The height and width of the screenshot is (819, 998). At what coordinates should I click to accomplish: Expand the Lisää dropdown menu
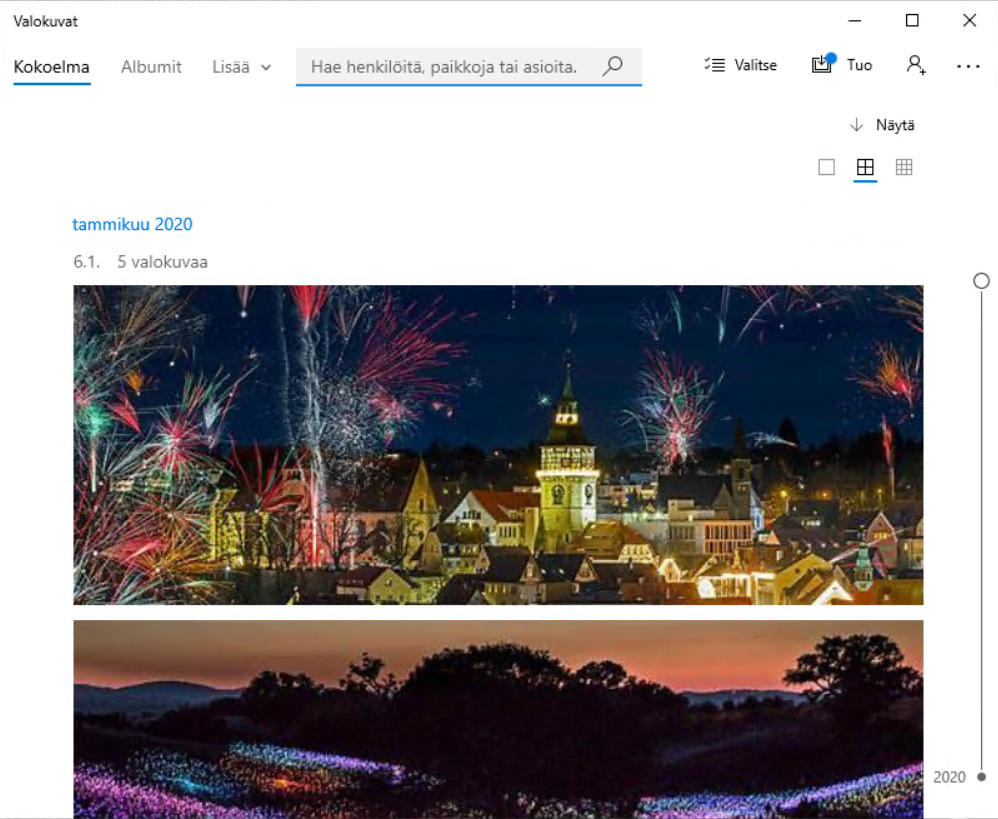tap(242, 67)
